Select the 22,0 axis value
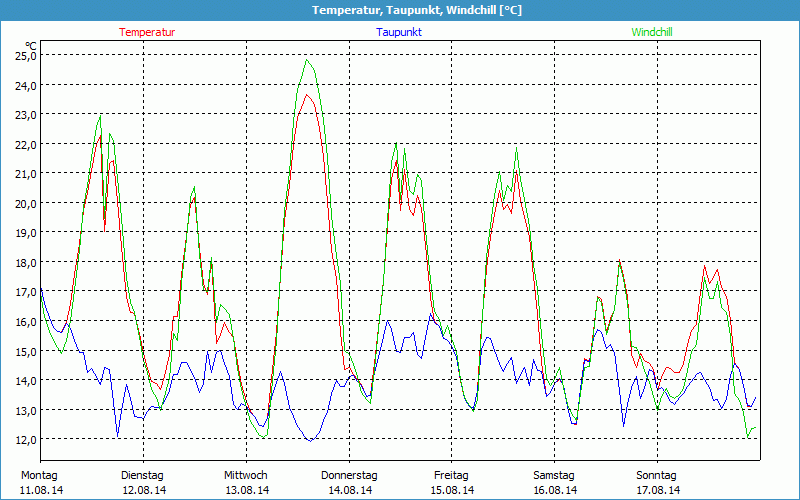The image size is (800, 500). click(26, 144)
